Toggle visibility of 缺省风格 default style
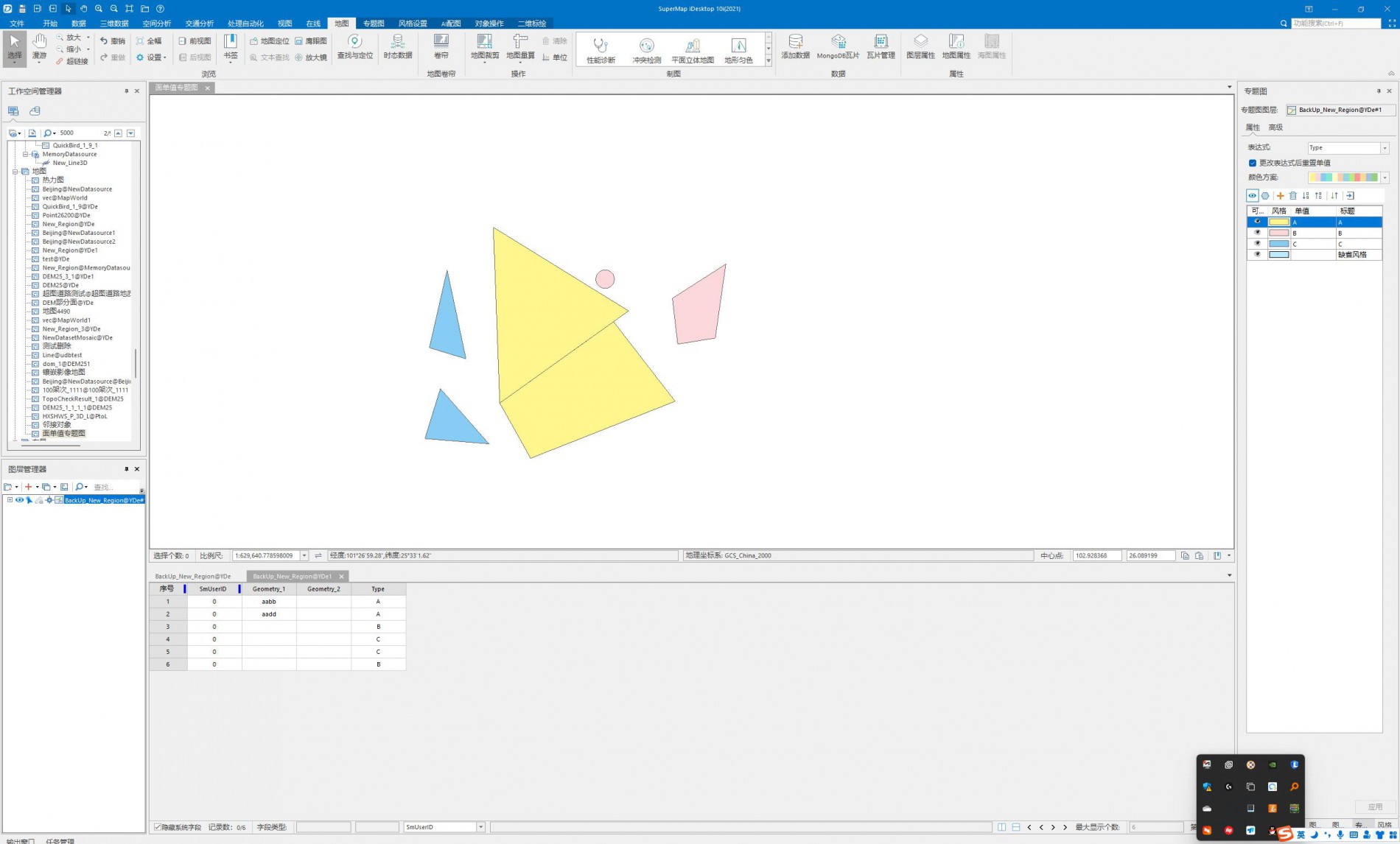Screen dimensions: 1400x844 pos(1258,255)
